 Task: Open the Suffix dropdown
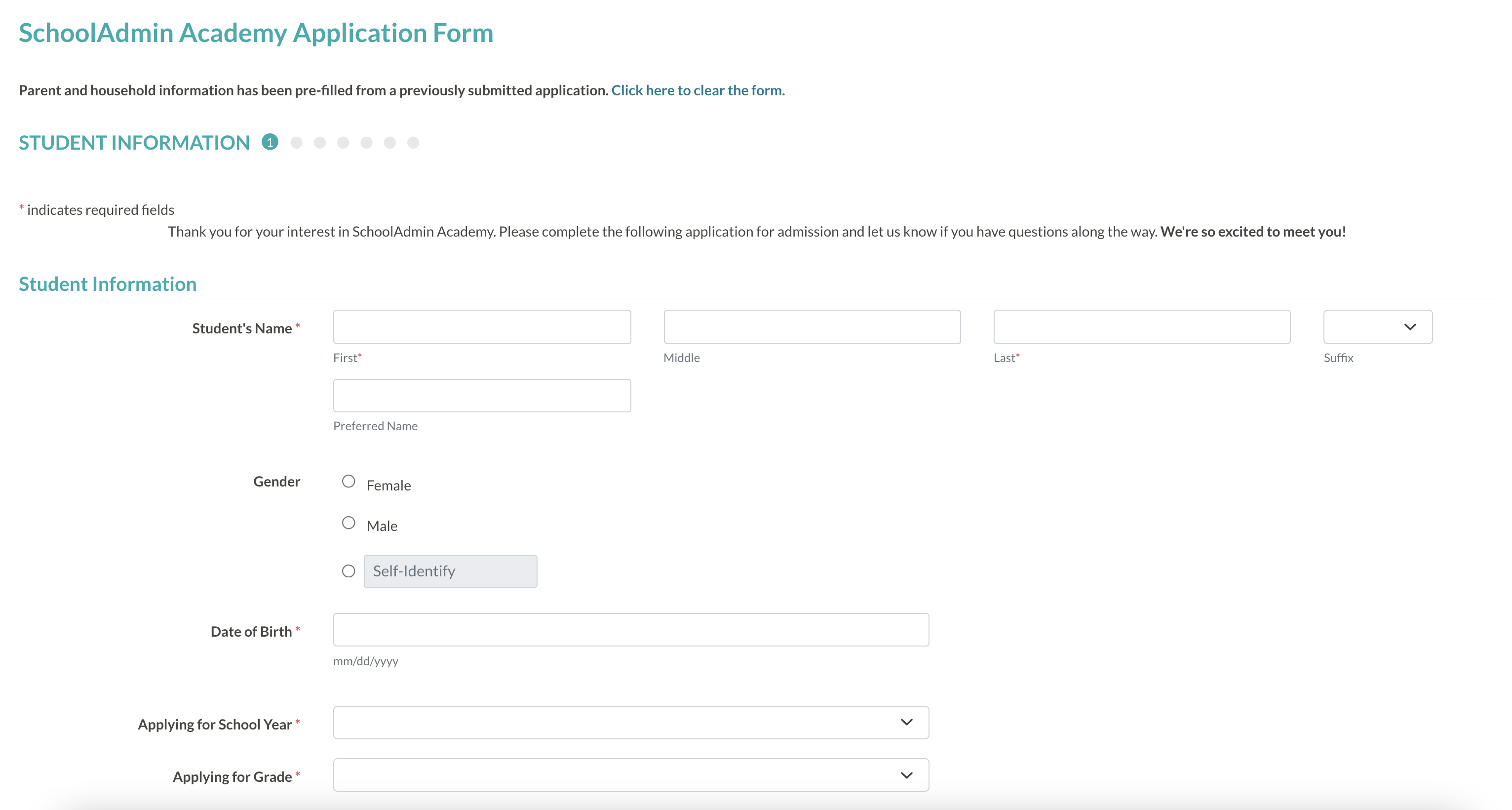click(1378, 326)
